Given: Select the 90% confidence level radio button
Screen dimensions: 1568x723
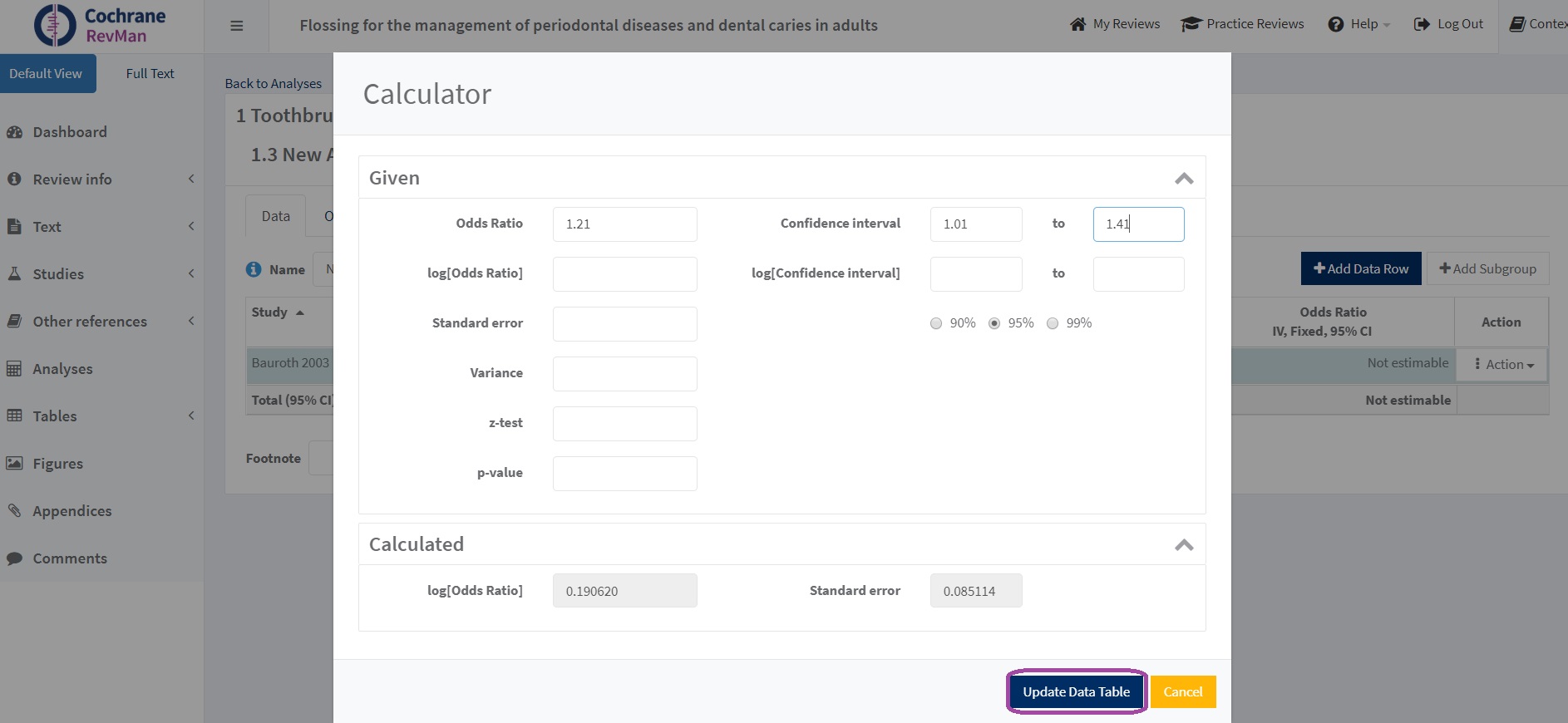Looking at the screenshot, I should pos(936,323).
